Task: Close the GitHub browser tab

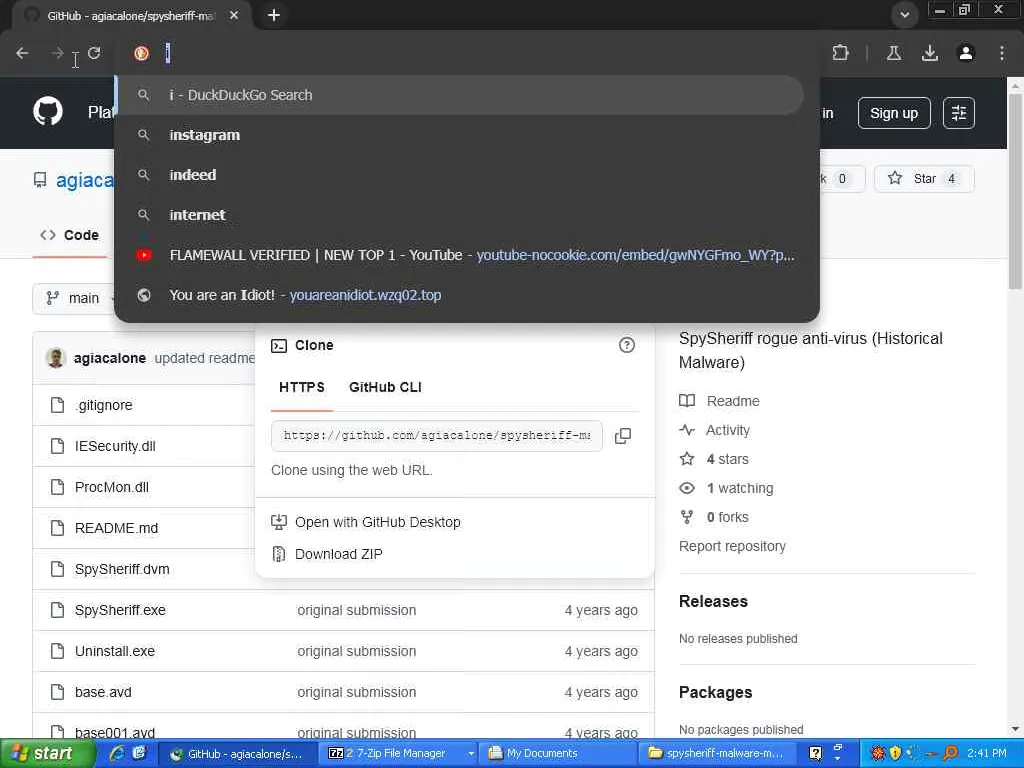Action: pos(234,15)
